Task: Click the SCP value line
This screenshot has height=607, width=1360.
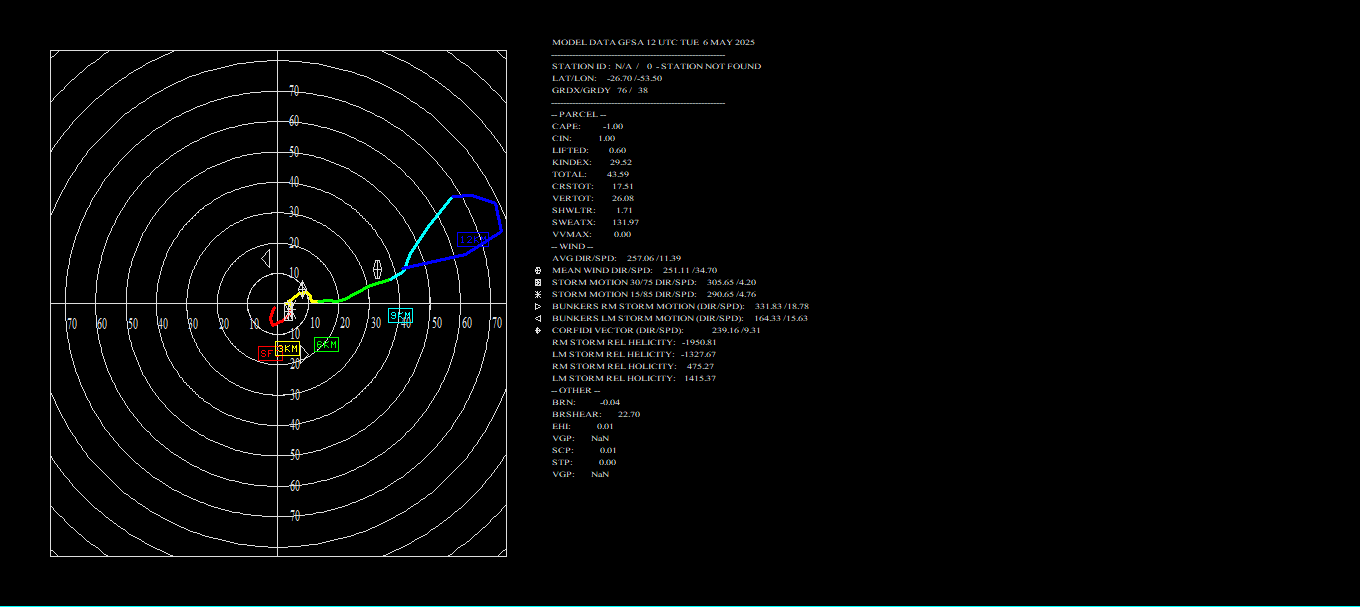Action: pos(584,450)
